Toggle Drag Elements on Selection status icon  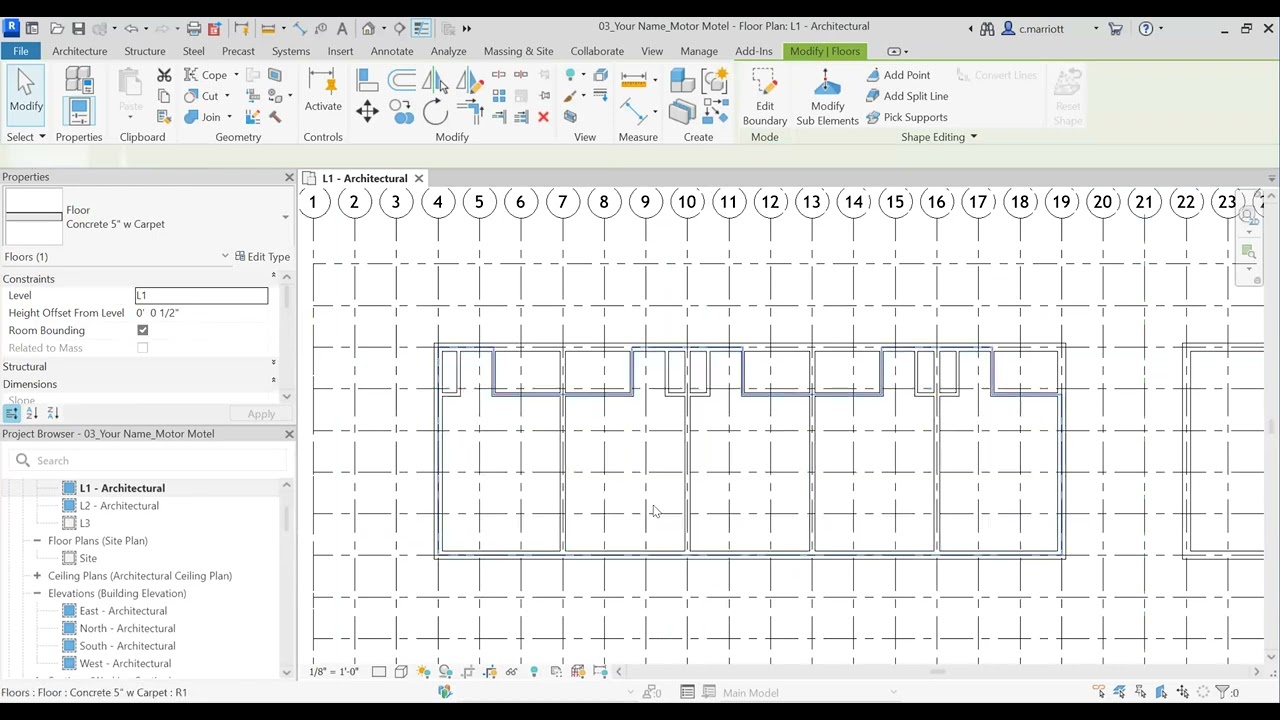click(x=1183, y=692)
